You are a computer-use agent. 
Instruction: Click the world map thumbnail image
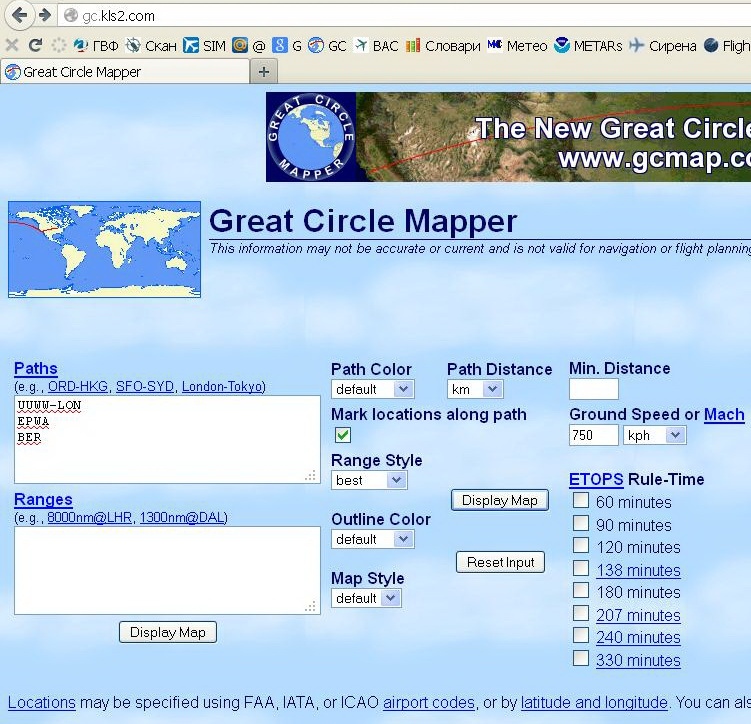(104, 249)
